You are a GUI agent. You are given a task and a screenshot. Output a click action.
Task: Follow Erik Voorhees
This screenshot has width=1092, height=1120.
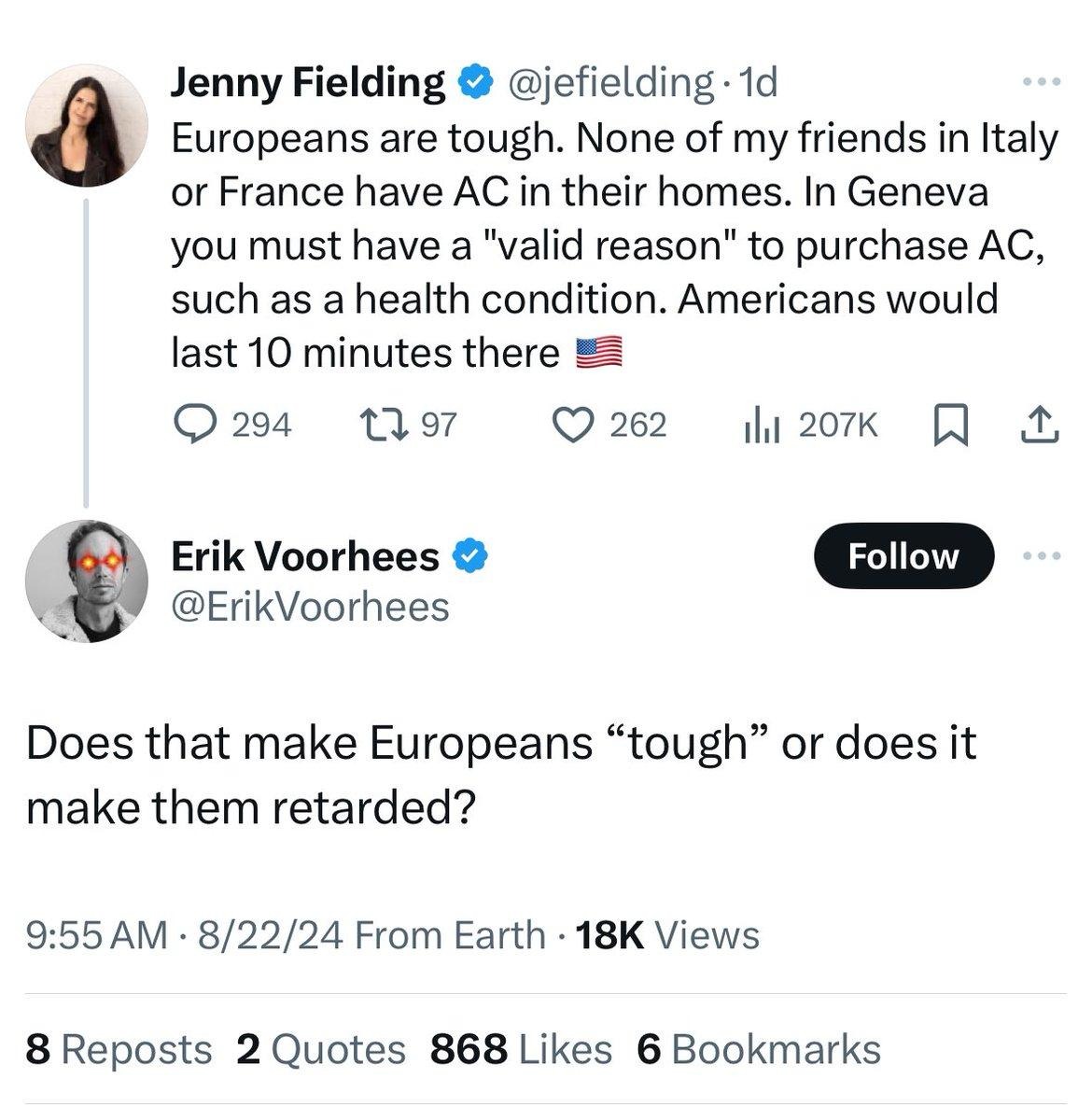pos(903,555)
